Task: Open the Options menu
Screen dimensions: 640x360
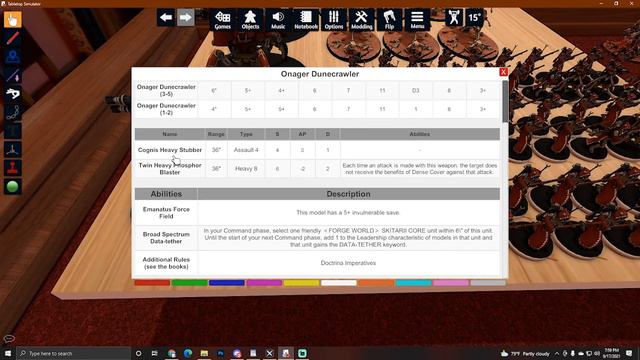Action: tap(334, 20)
